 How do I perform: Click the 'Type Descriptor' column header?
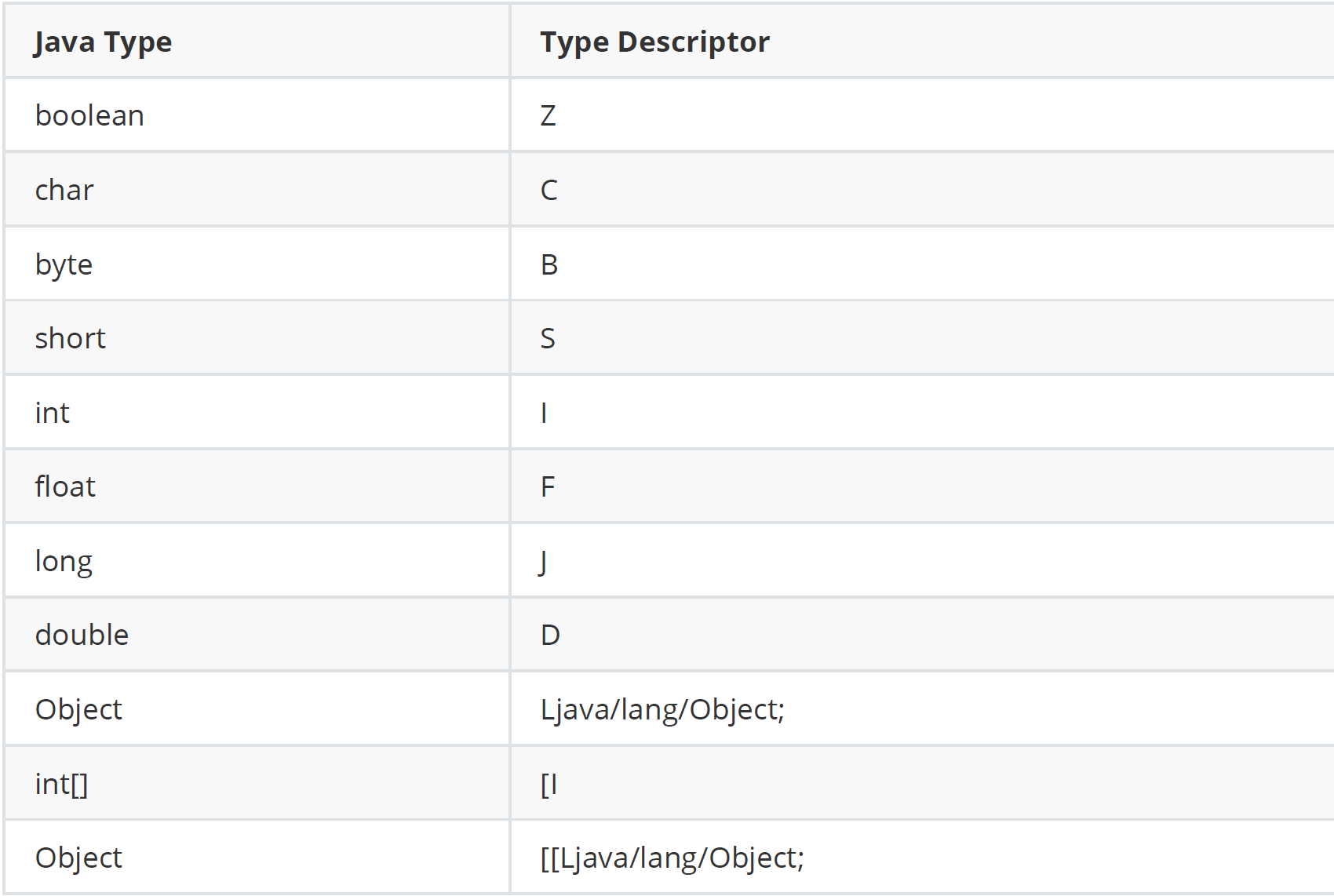(x=654, y=42)
